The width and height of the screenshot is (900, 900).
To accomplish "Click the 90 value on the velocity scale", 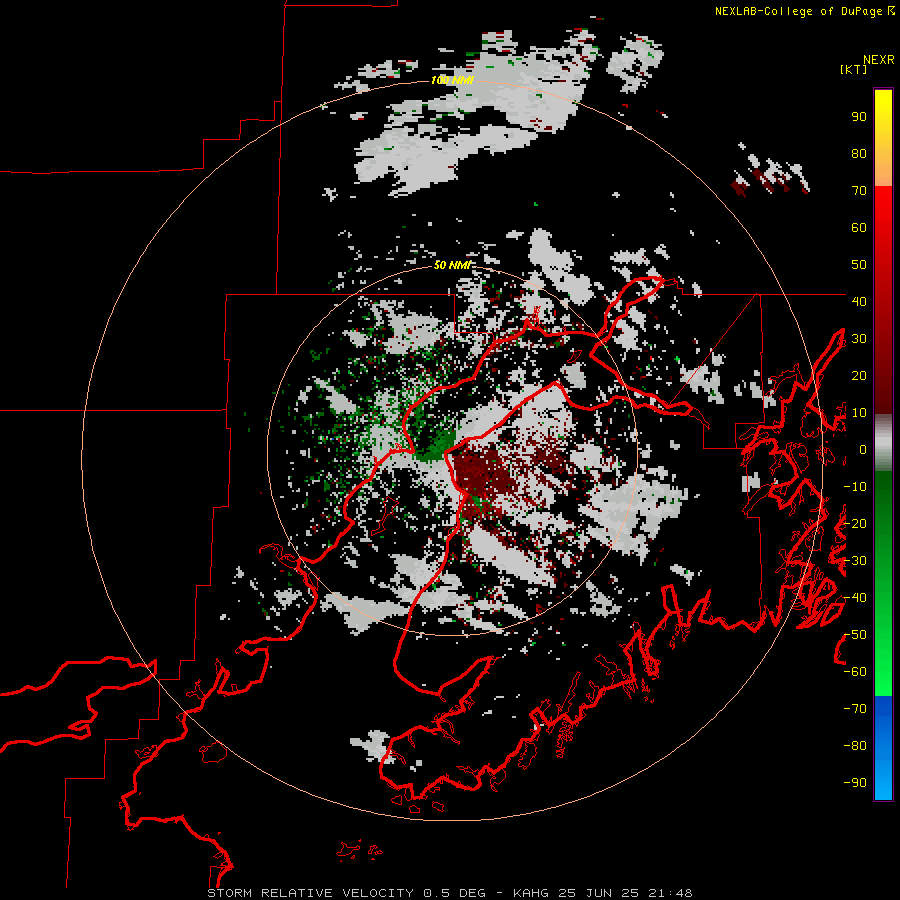I will (x=859, y=117).
